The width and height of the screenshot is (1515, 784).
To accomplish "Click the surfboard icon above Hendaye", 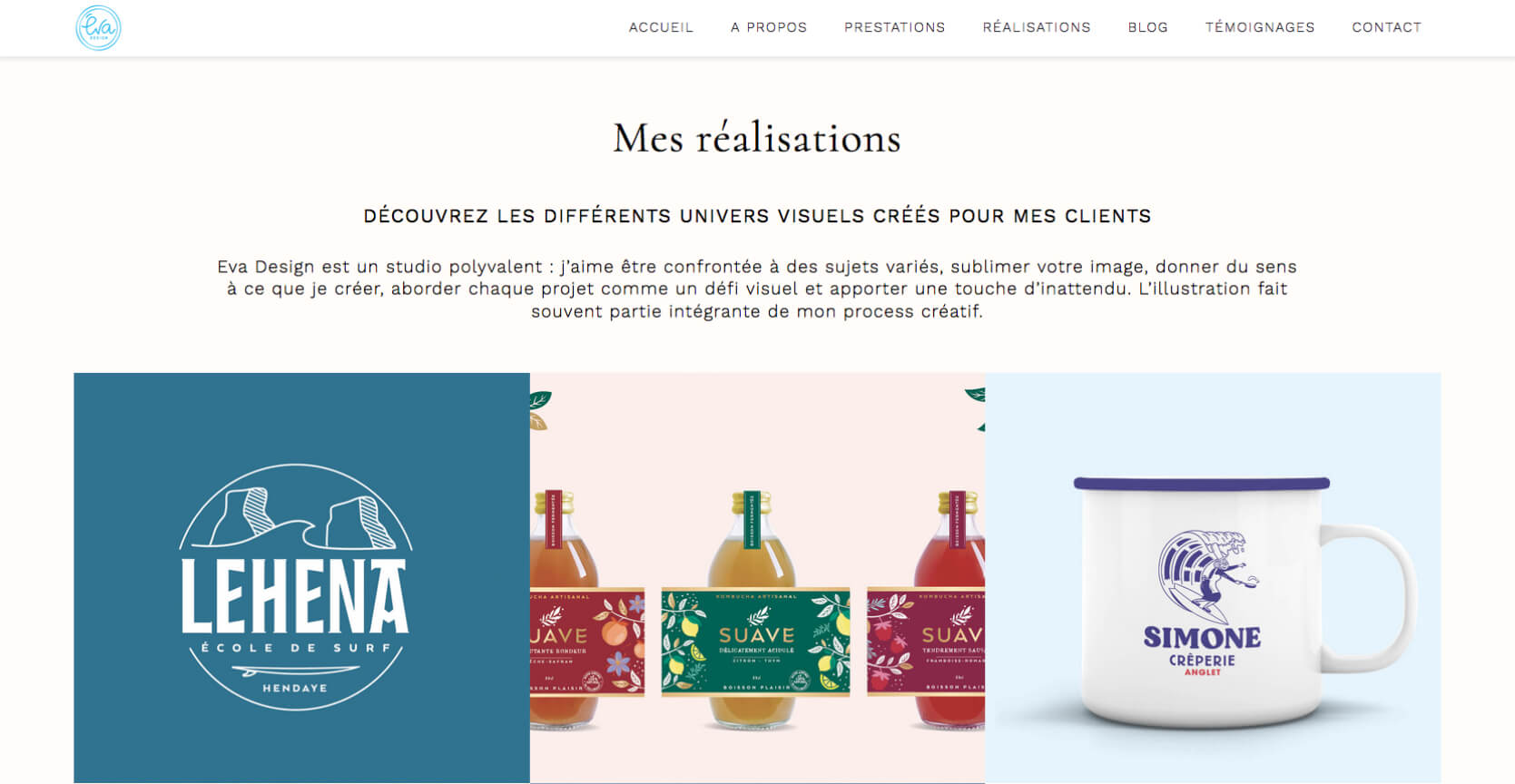I will 296,671.
